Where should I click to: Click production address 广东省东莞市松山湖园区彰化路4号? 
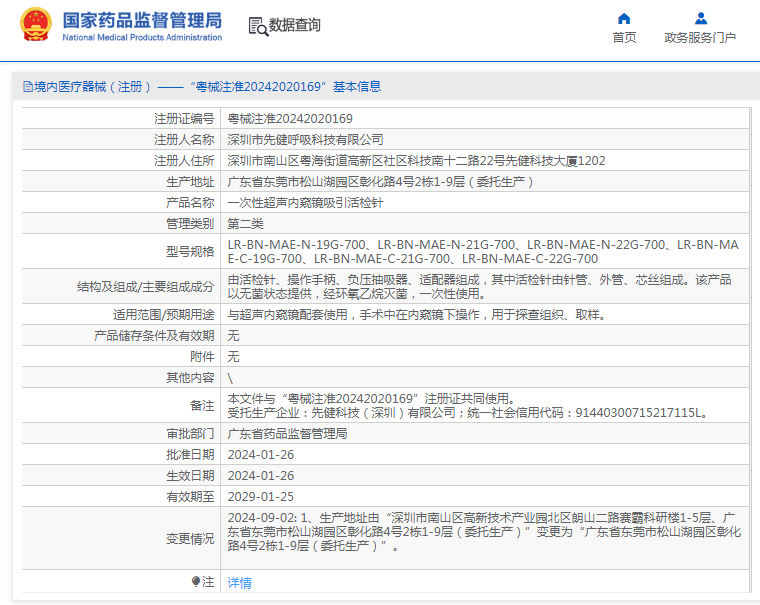380,182
